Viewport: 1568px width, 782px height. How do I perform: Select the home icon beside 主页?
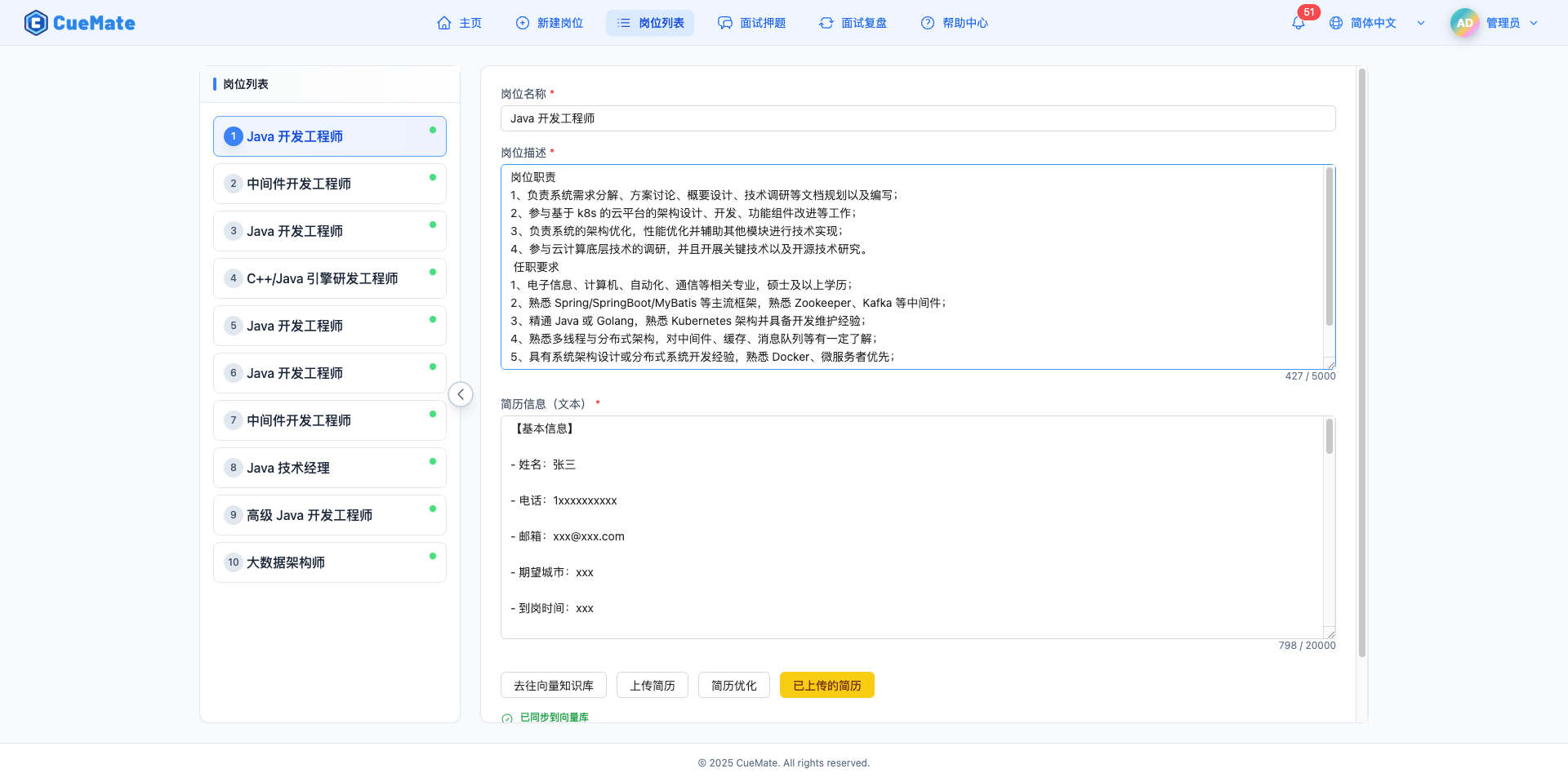point(443,23)
